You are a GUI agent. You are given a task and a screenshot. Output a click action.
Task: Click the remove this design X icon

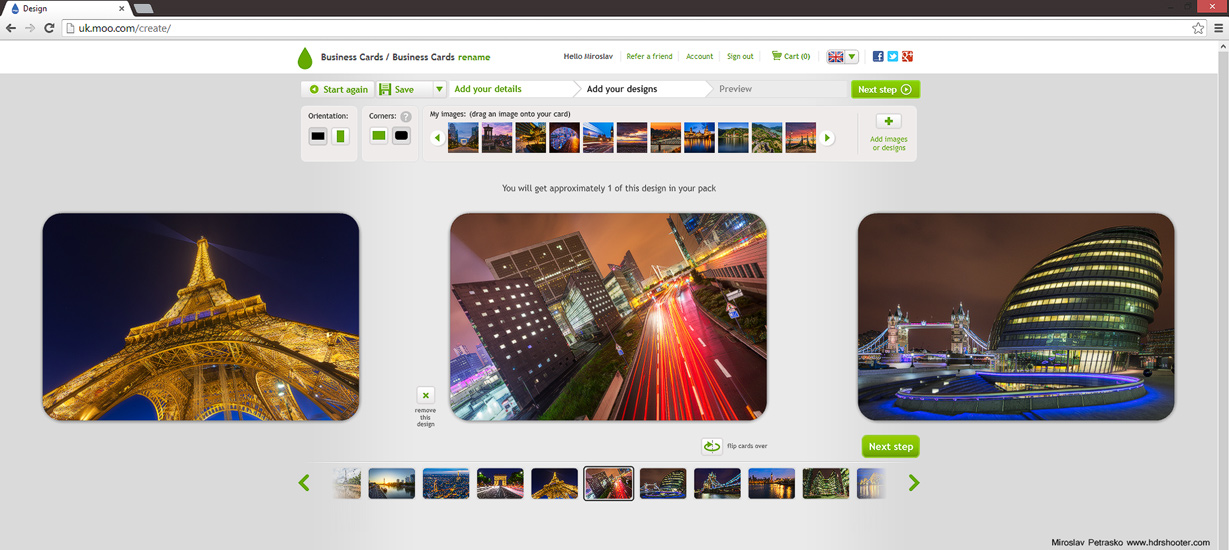(x=425, y=396)
